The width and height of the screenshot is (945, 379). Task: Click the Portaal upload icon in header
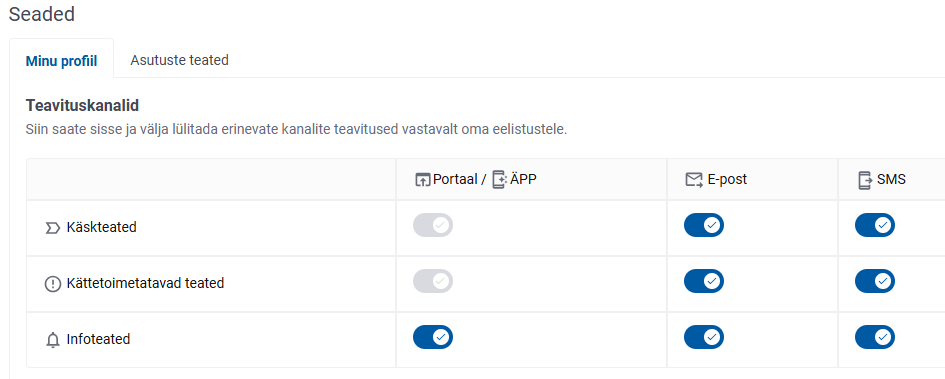(423, 180)
